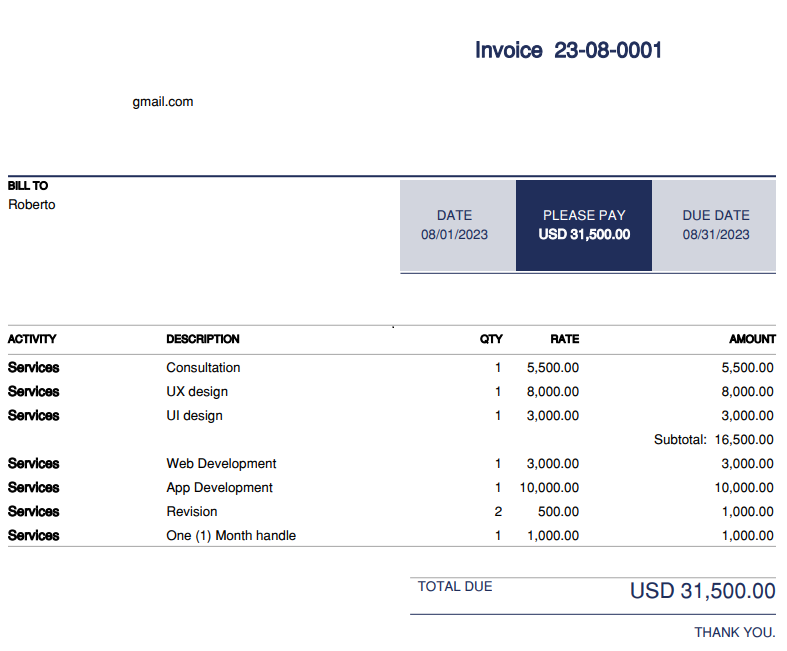The height and width of the screenshot is (651, 787).
Task: Click Services in the Consultation row
Action: pos(34,367)
